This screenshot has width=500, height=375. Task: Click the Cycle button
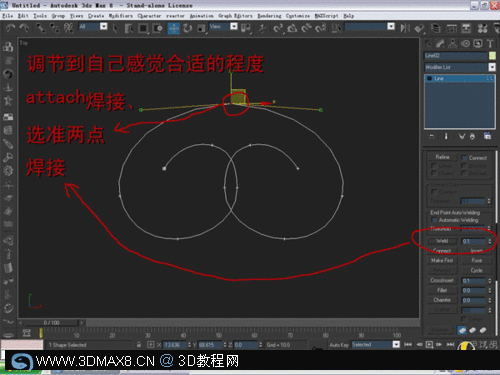click(476, 270)
